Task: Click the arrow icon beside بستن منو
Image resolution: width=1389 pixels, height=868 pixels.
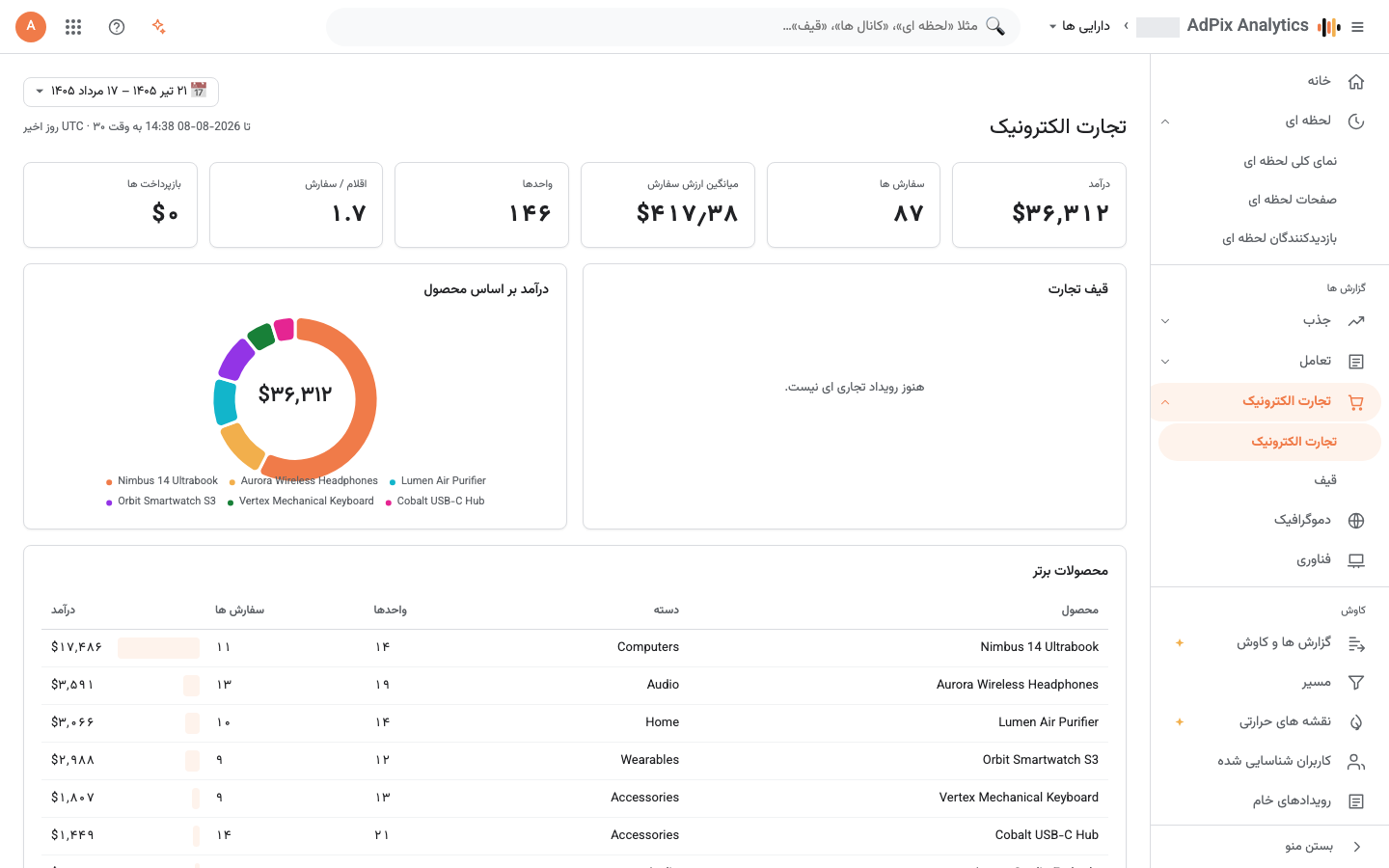Action: click(1357, 847)
